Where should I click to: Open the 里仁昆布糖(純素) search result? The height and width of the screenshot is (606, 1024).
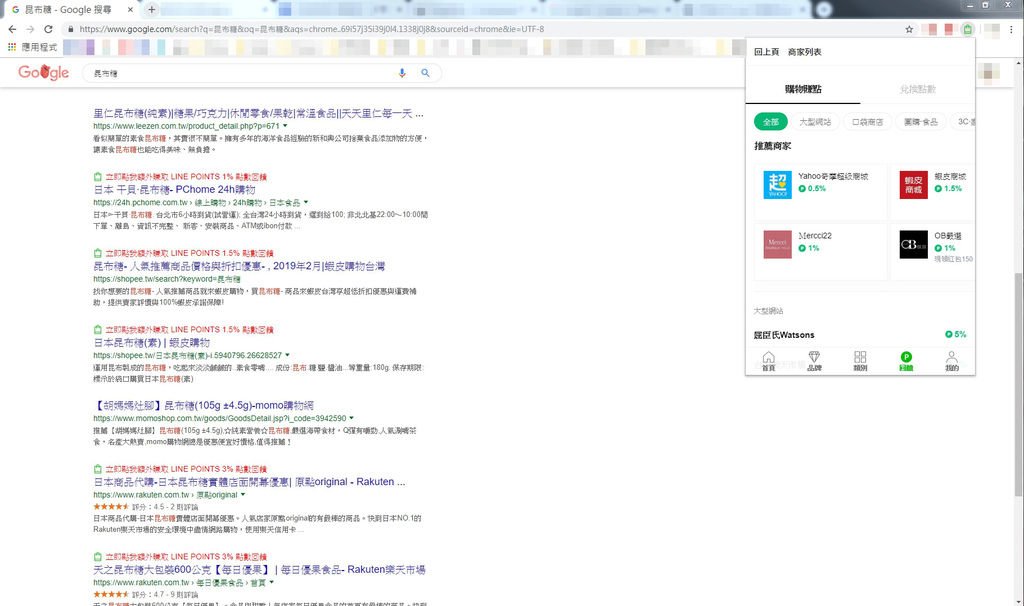tap(258, 114)
